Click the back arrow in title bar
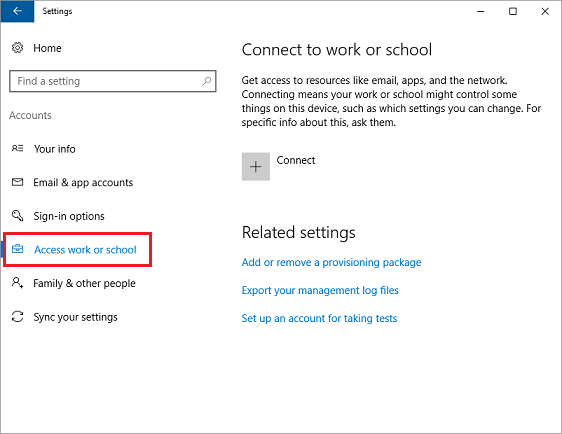Screen dimensions: 562x434 click(x=17, y=11)
